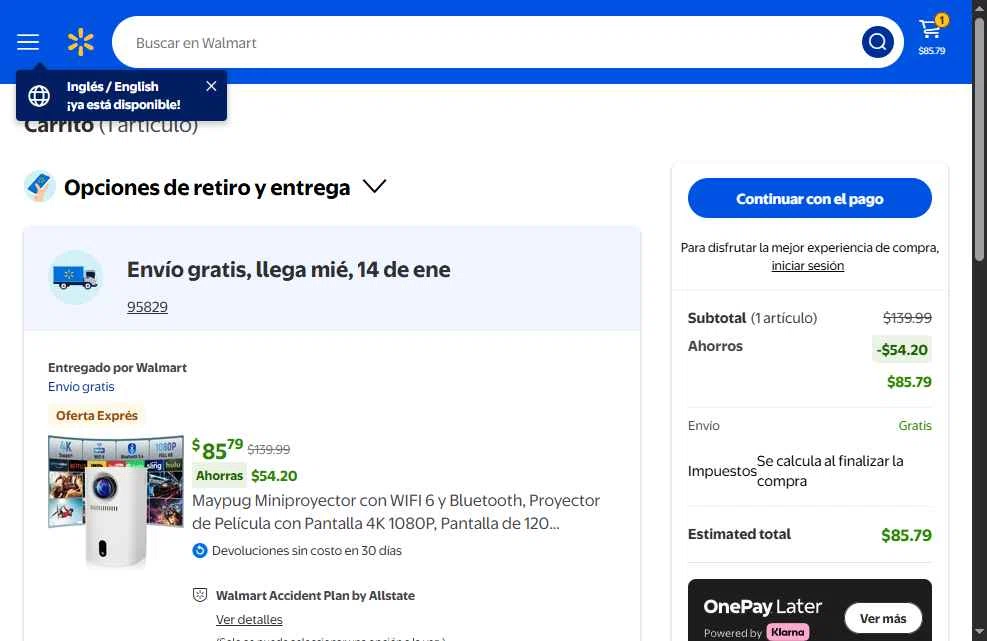Click the iniciar sesión link

[x=808, y=266]
